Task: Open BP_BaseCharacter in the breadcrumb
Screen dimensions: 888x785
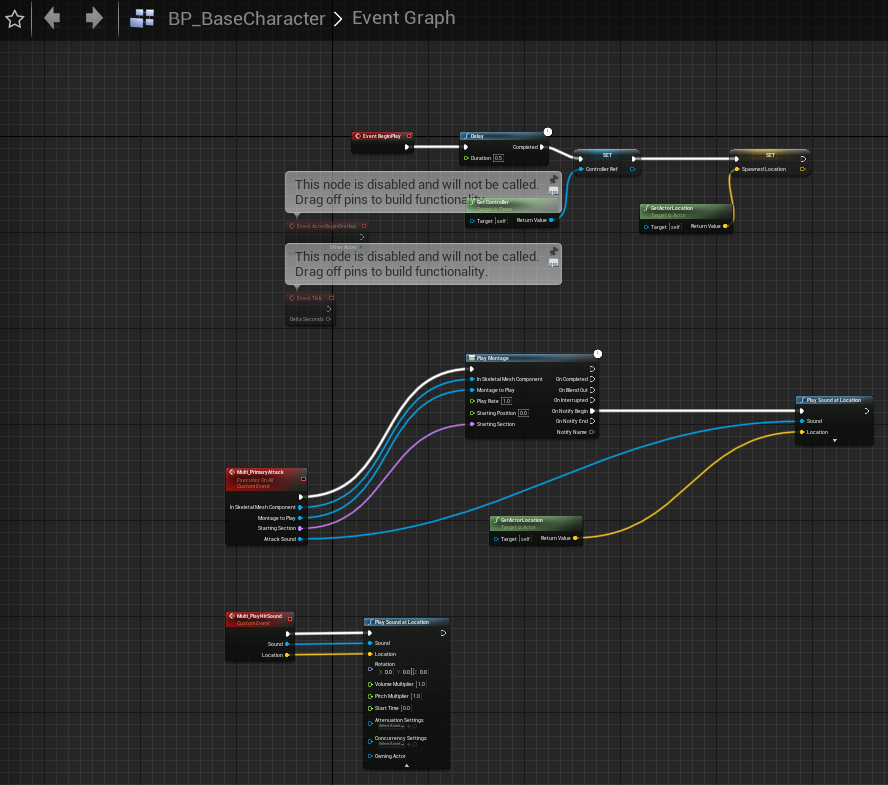Action: tap(246, 19)
